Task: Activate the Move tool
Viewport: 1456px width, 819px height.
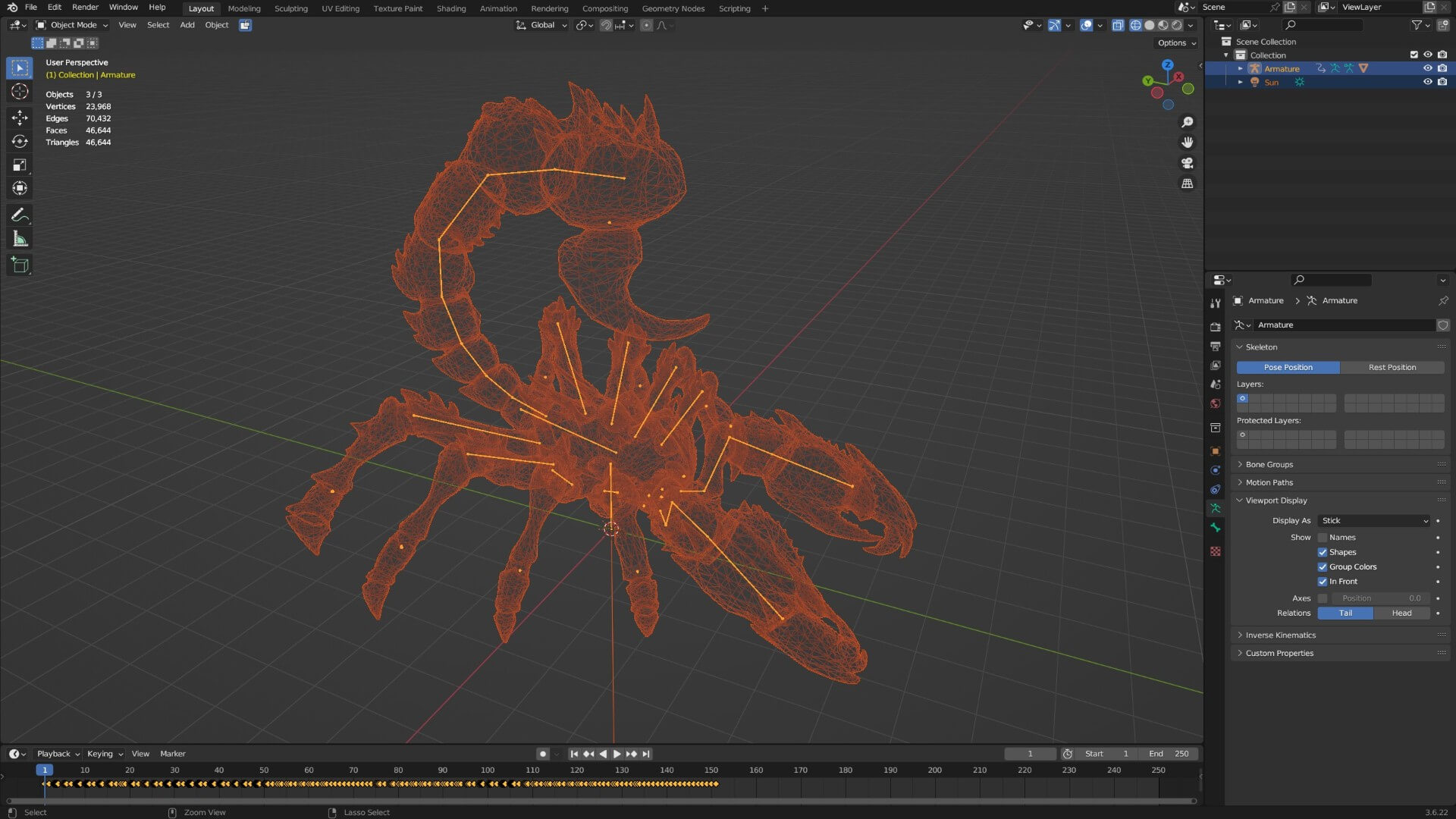Action: (x=20, y=117)
